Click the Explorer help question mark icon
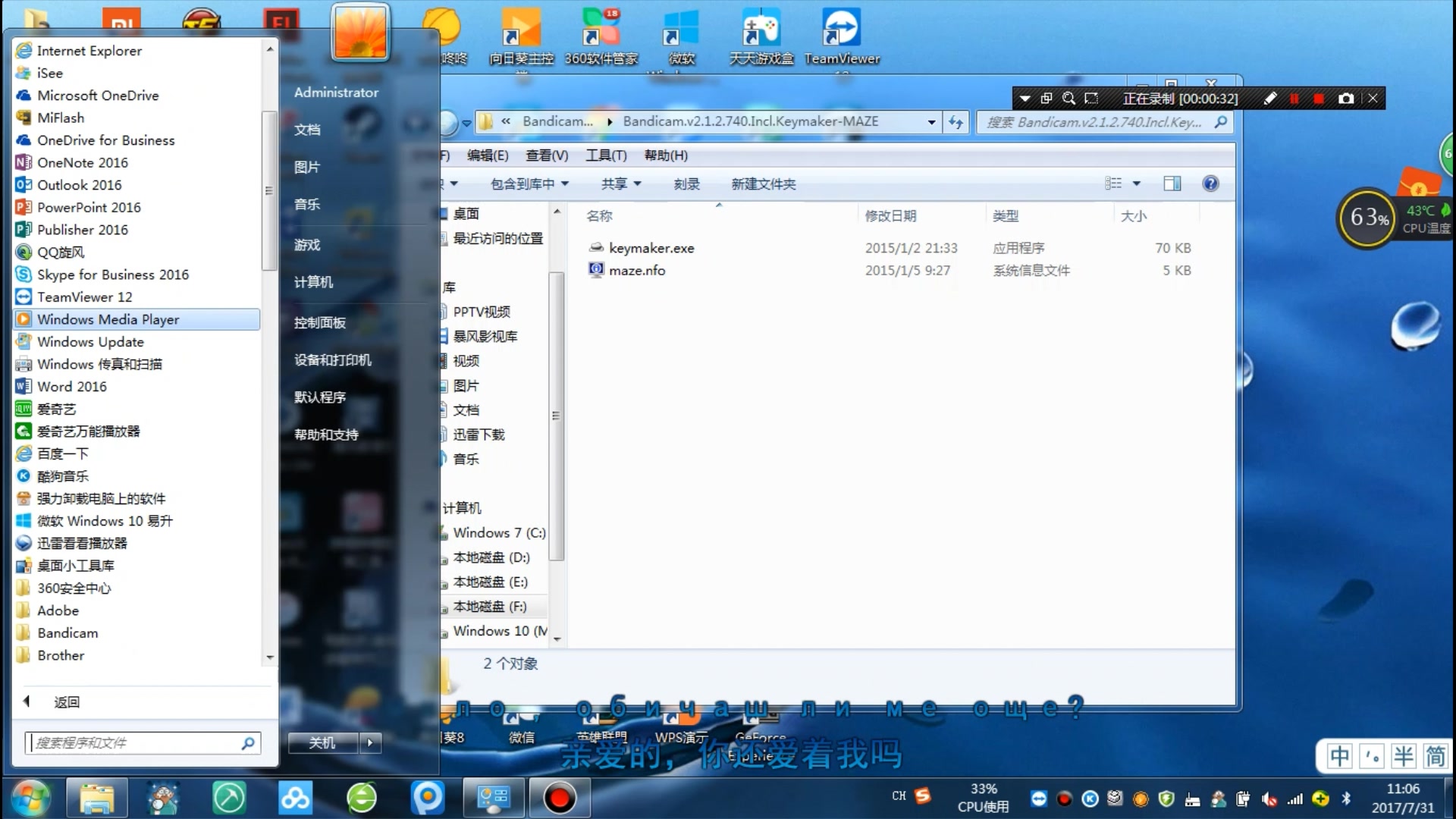Viewport: 1456px width, 819px height. [1210, 184]
